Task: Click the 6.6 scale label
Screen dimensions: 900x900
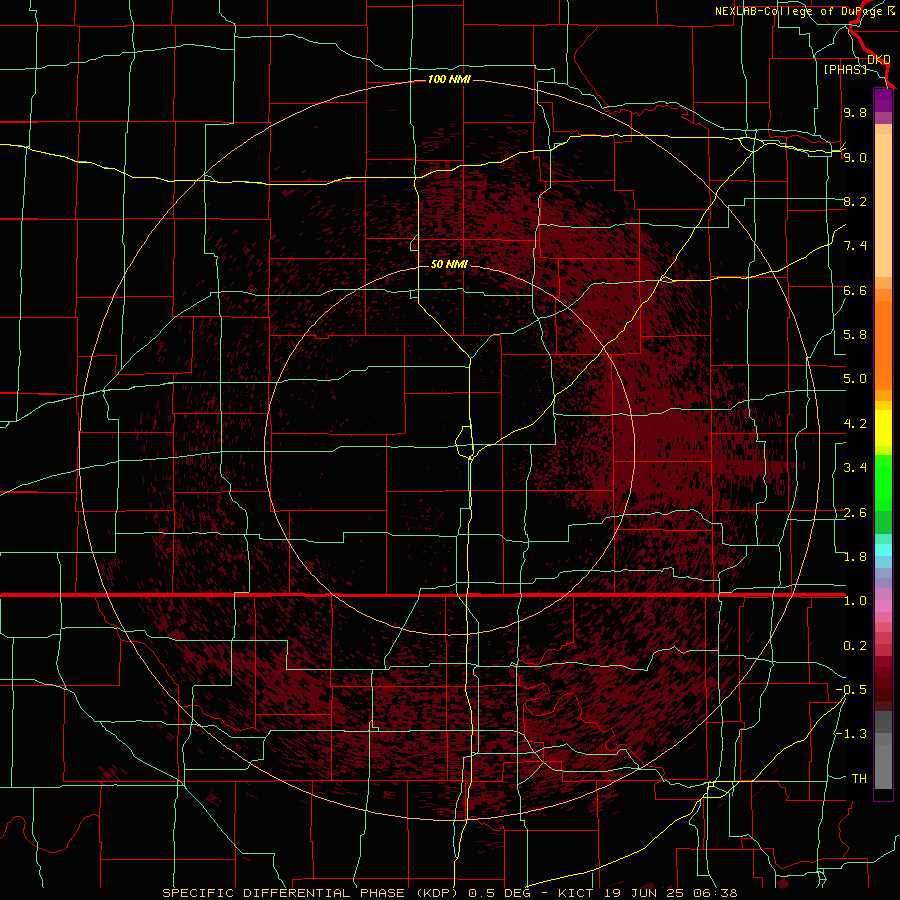Action: click(x=855, y=290)
